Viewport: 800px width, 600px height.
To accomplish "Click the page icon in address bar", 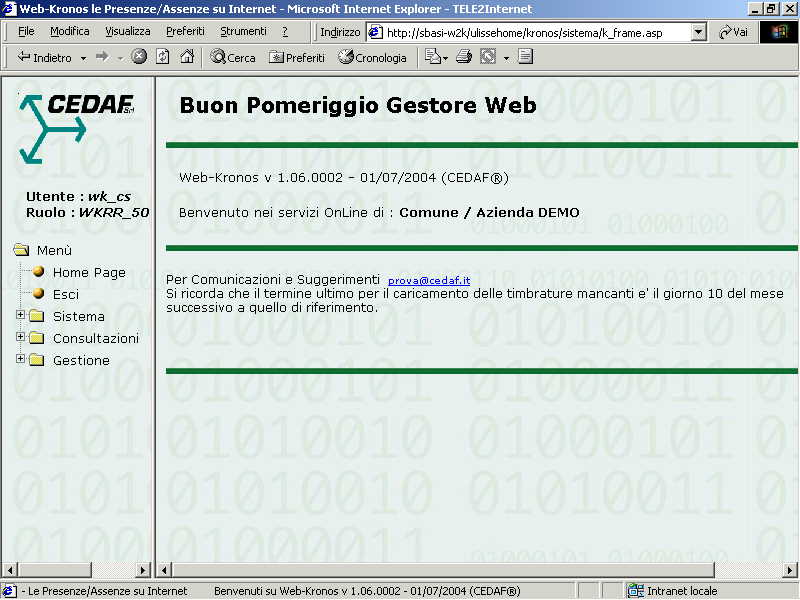I will pyautogui.click(x=376, y=33).
